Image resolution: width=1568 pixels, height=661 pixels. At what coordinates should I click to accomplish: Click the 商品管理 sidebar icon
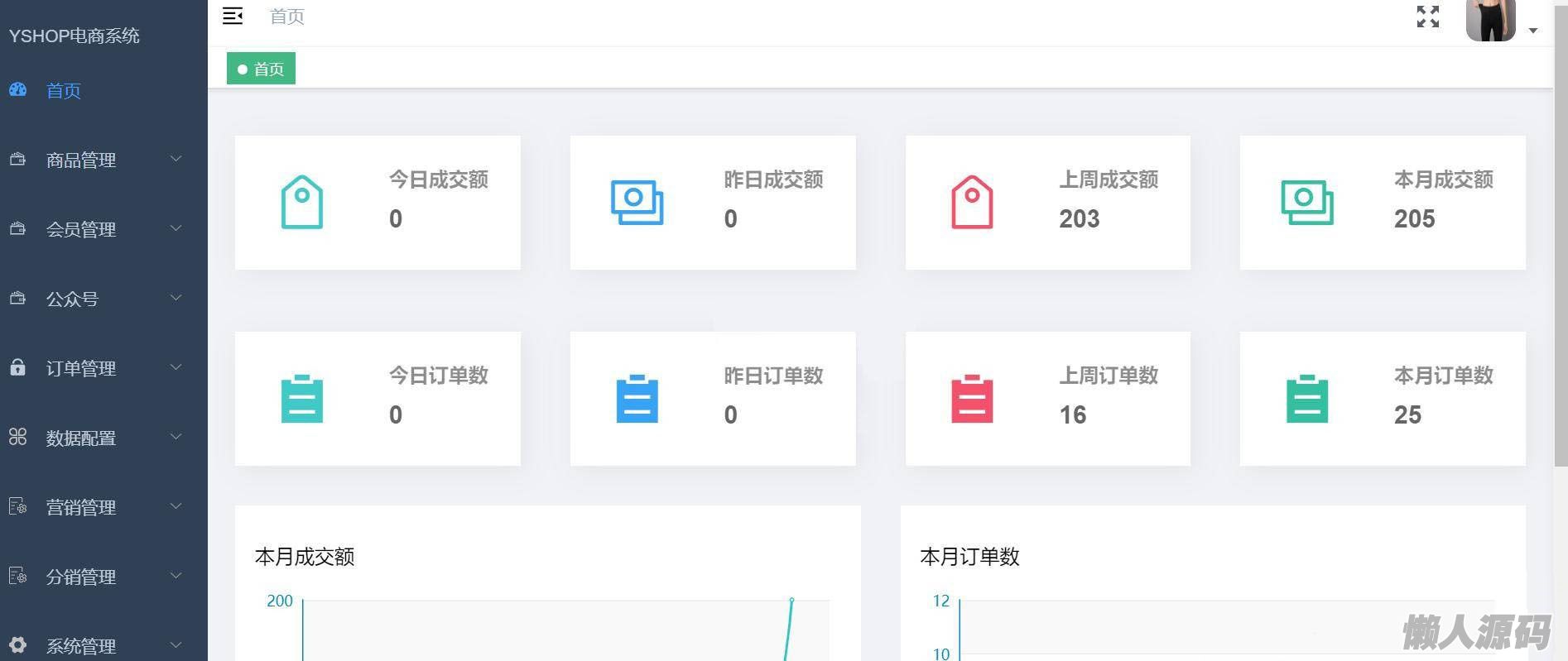(x=17, y=159)
